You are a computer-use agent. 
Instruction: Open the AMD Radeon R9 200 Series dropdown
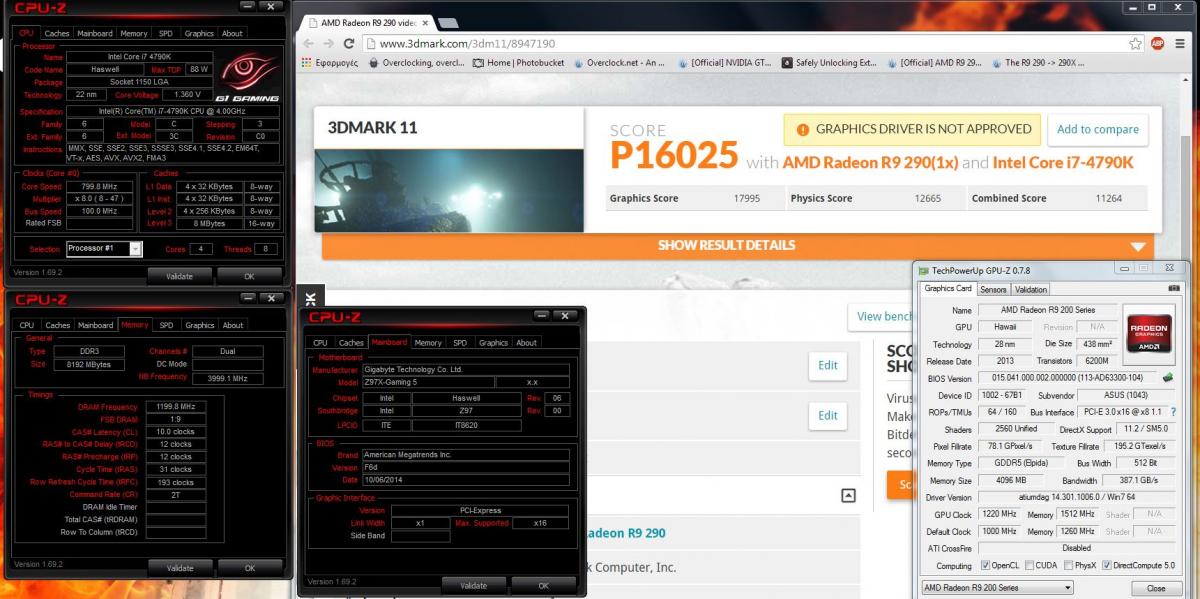(997, 588)
